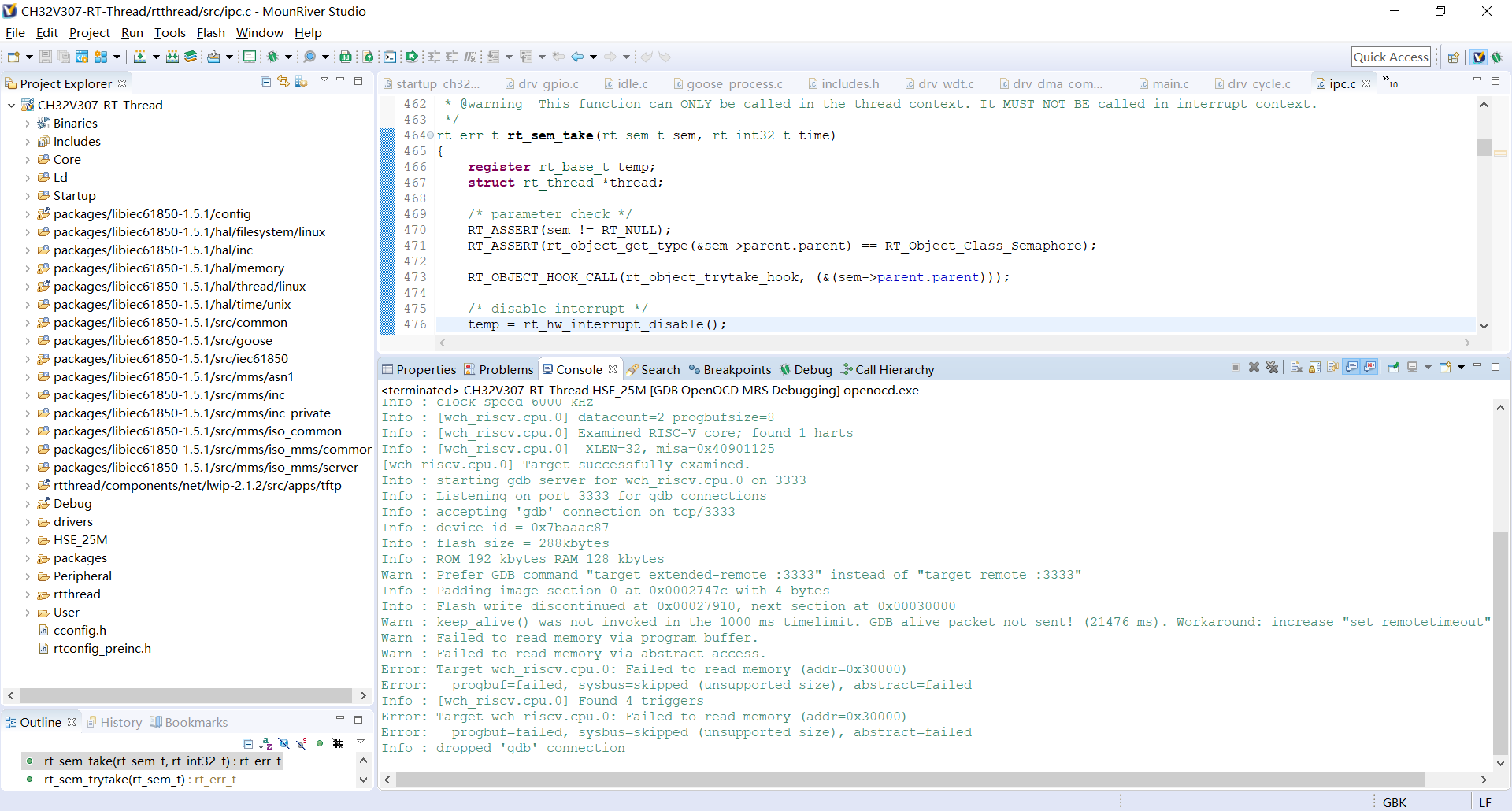Expand the rtthread folder

click(28, 594)
